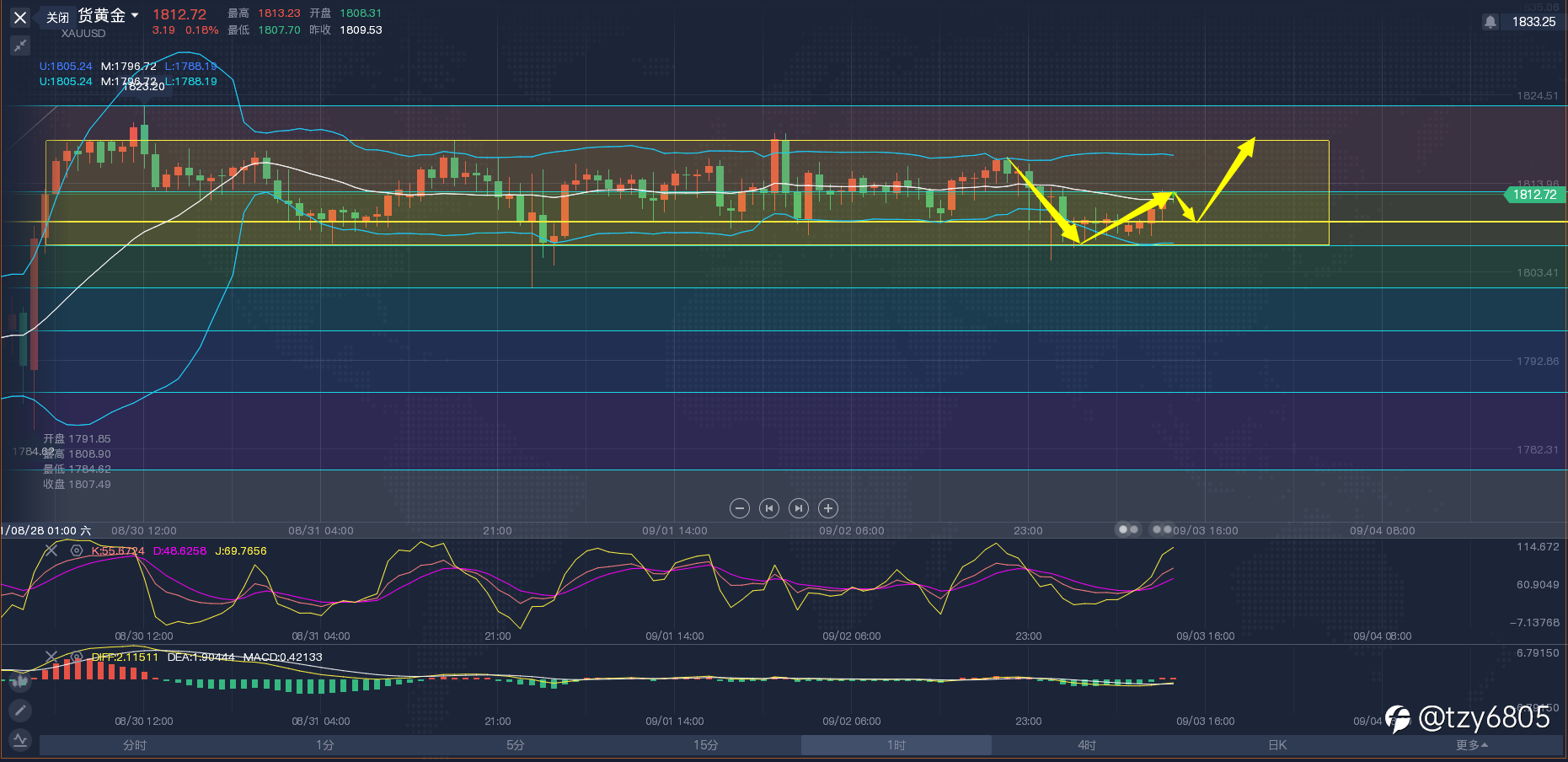
Task: Click the 1812.72 current price label
Action: pos(1533,195)
